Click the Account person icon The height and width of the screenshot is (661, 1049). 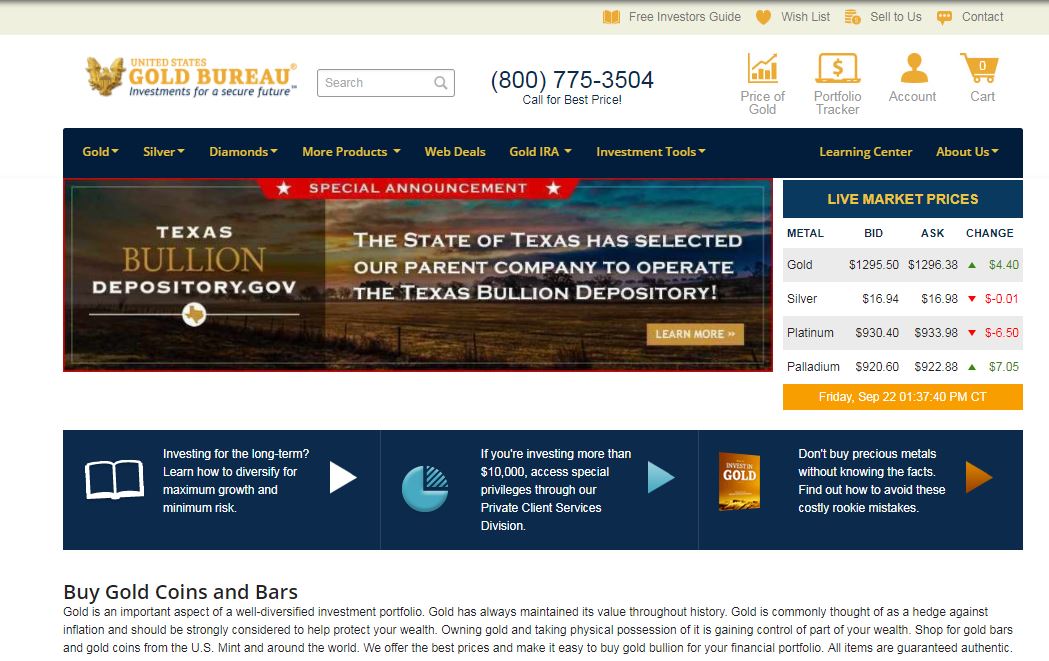click(x=912, y=69)
